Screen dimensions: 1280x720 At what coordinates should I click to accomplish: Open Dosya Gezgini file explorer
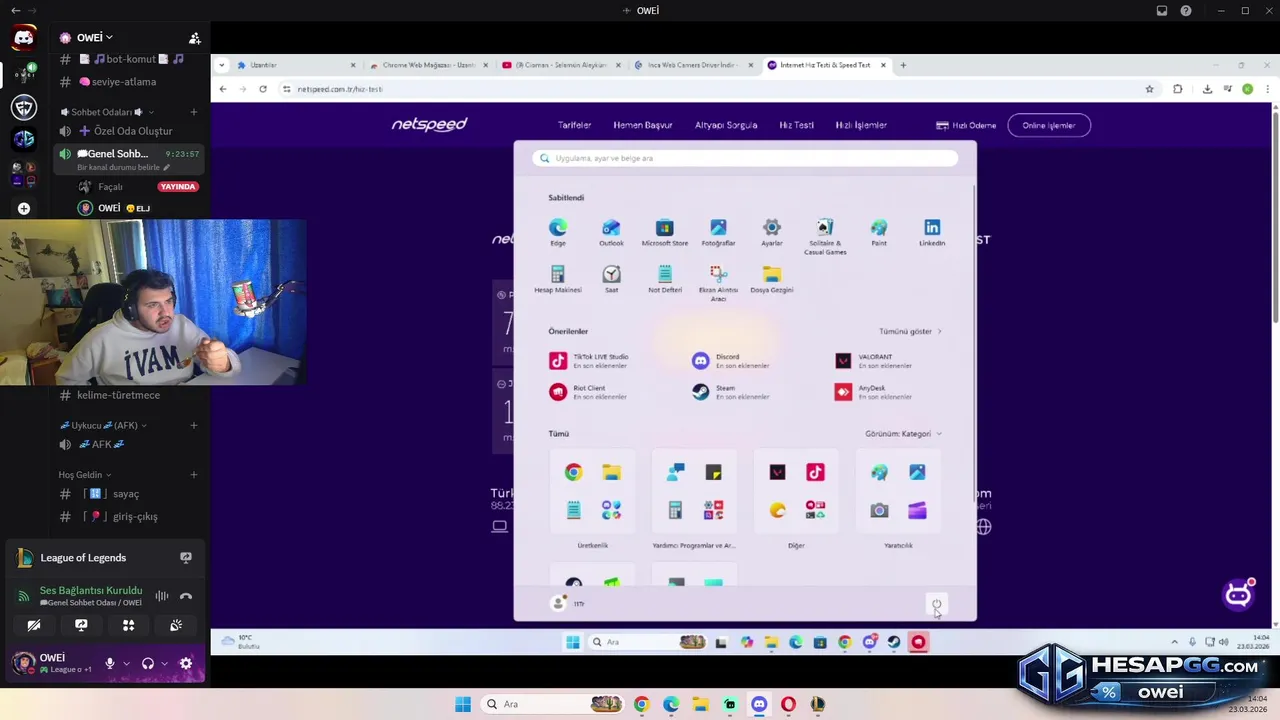(x=771, y=279)
